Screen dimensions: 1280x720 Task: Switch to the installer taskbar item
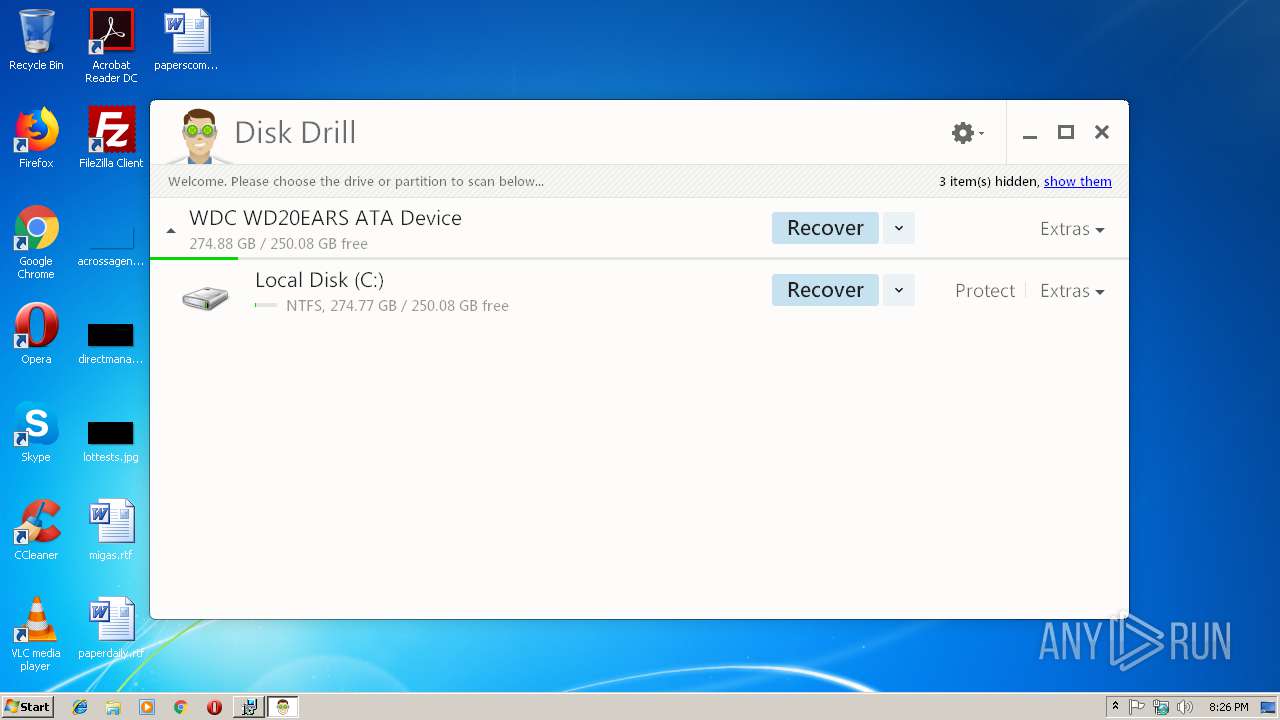248,707
